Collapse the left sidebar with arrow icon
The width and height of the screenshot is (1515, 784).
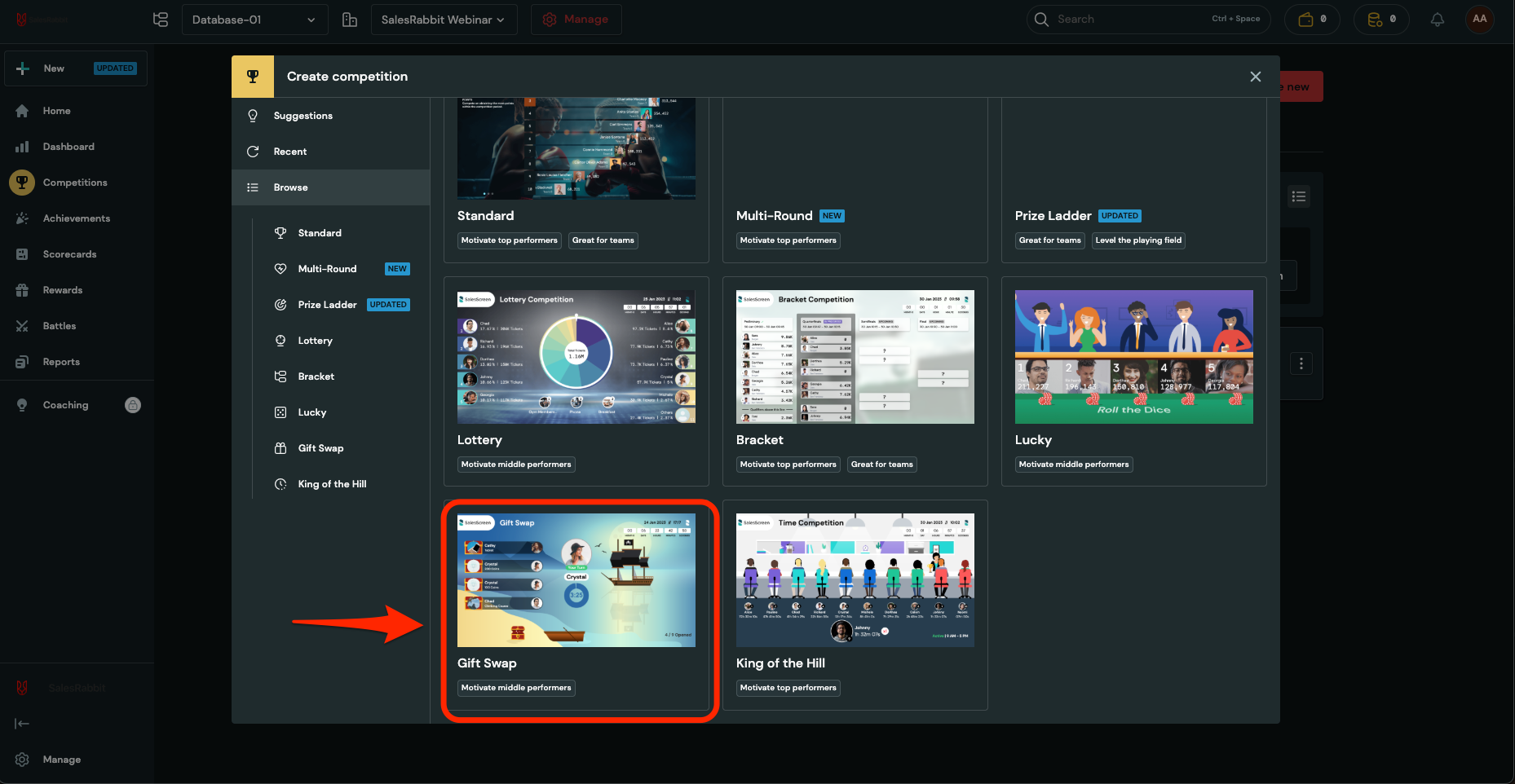(x=22, y=724)
